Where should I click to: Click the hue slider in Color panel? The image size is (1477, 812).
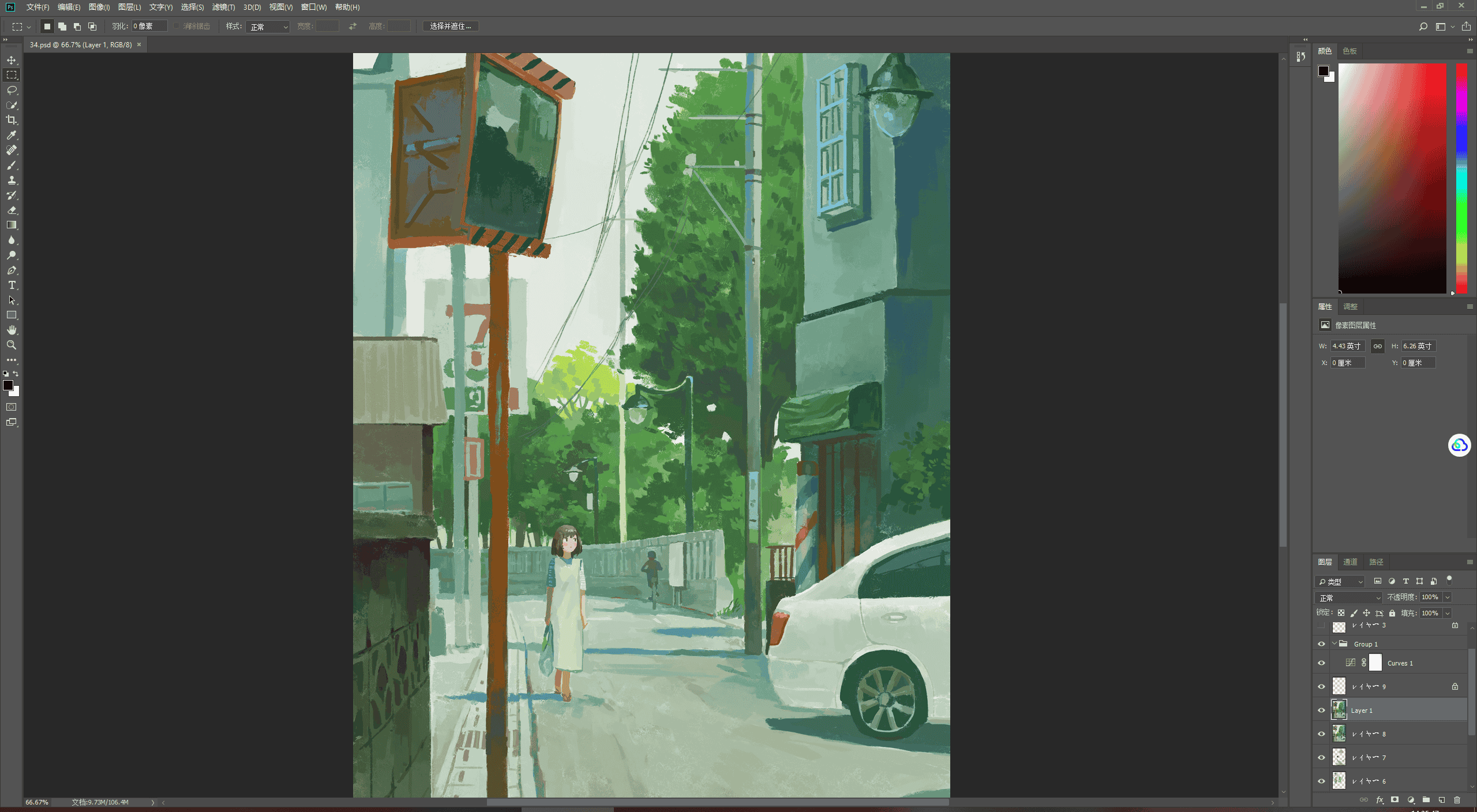[x=1461, y=178]
